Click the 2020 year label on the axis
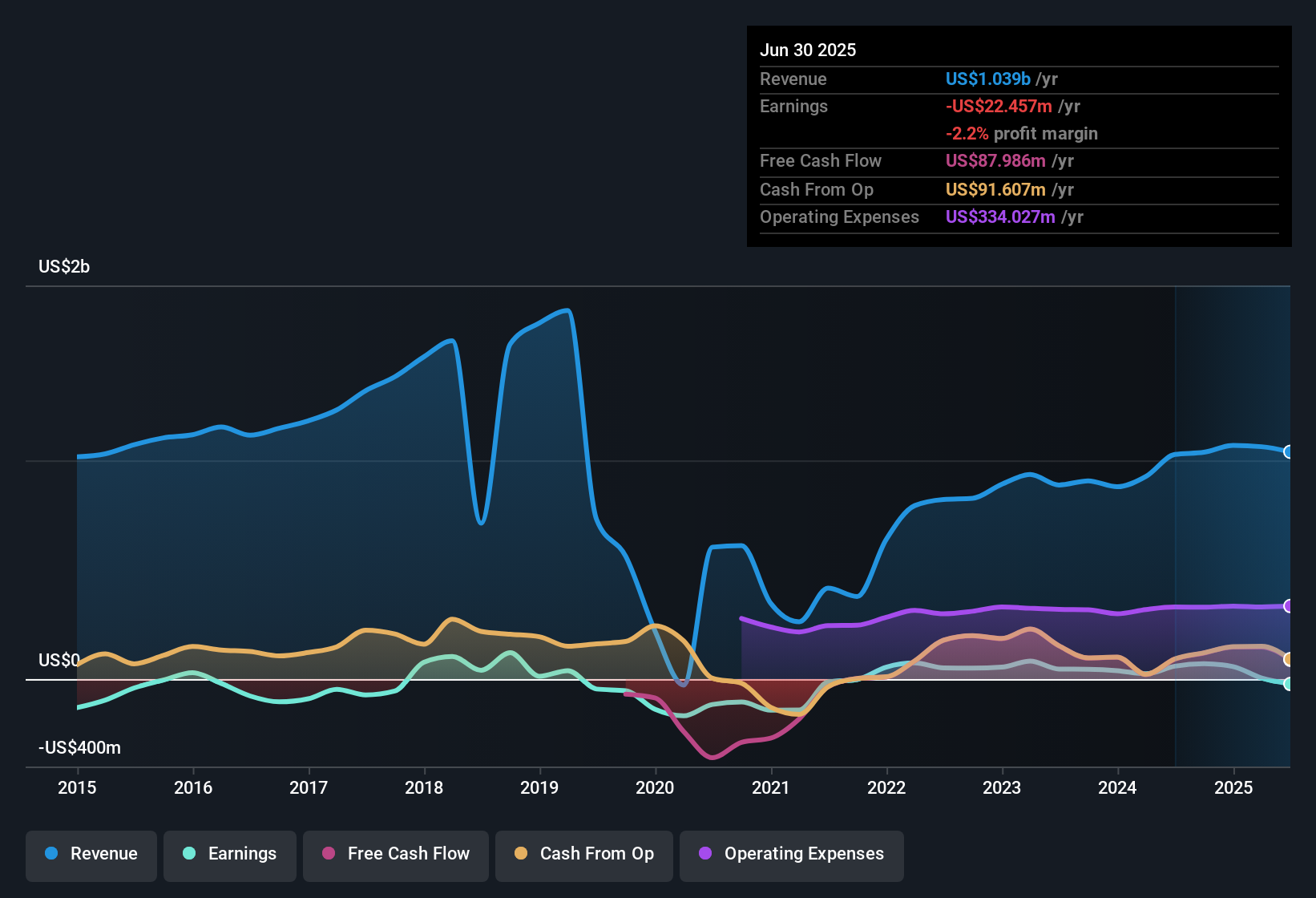The image size is (1316, 898). [656, 788]
